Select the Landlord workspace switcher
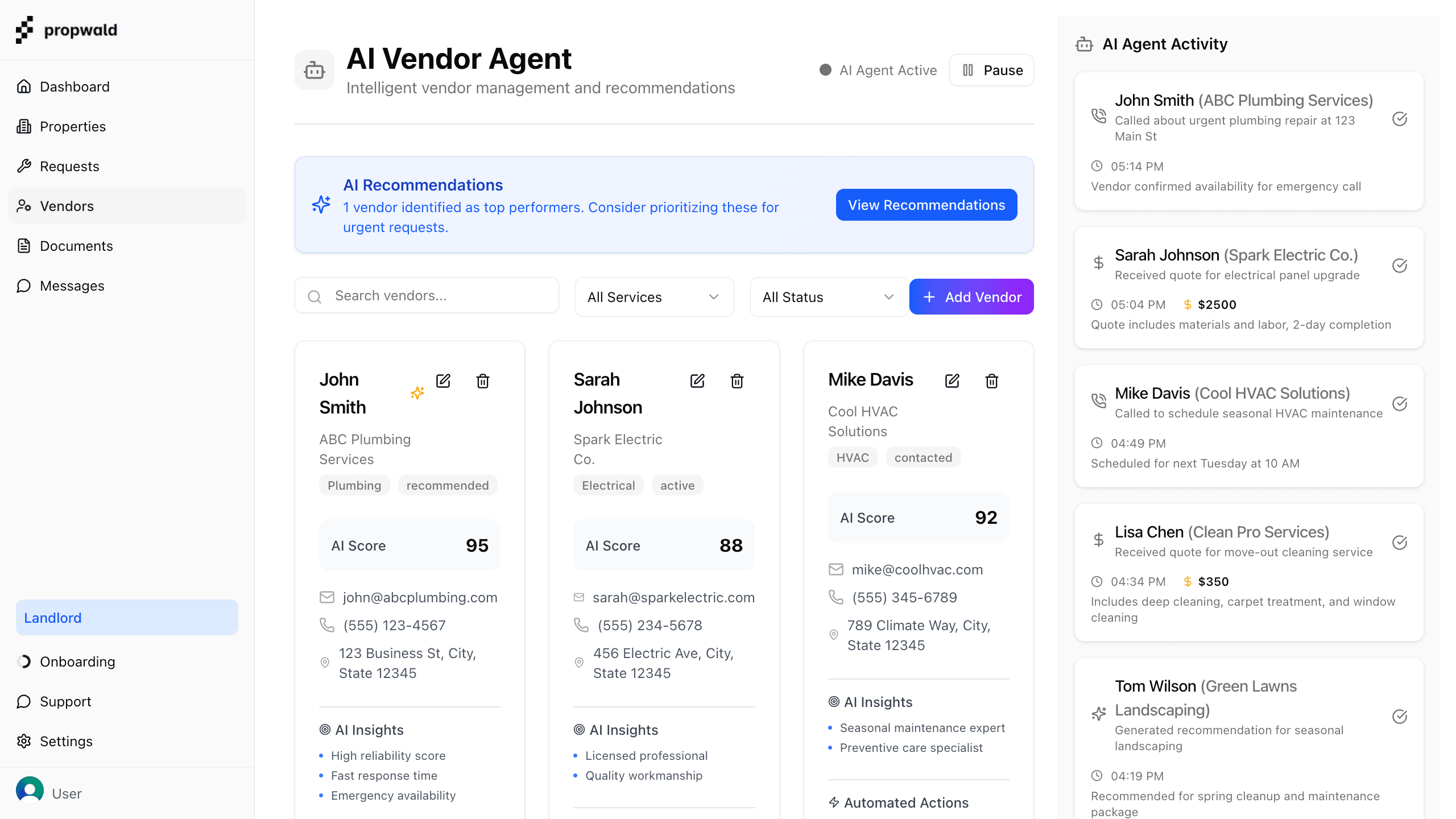The image size is (1456, 819). pyautogui.click(x=126, y=617)
